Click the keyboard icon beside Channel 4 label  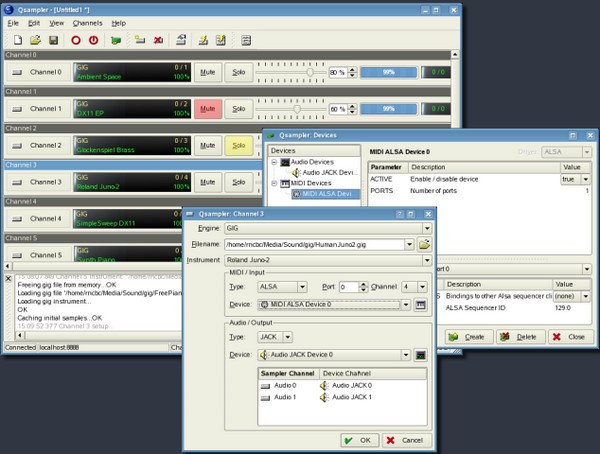[17, 219]
